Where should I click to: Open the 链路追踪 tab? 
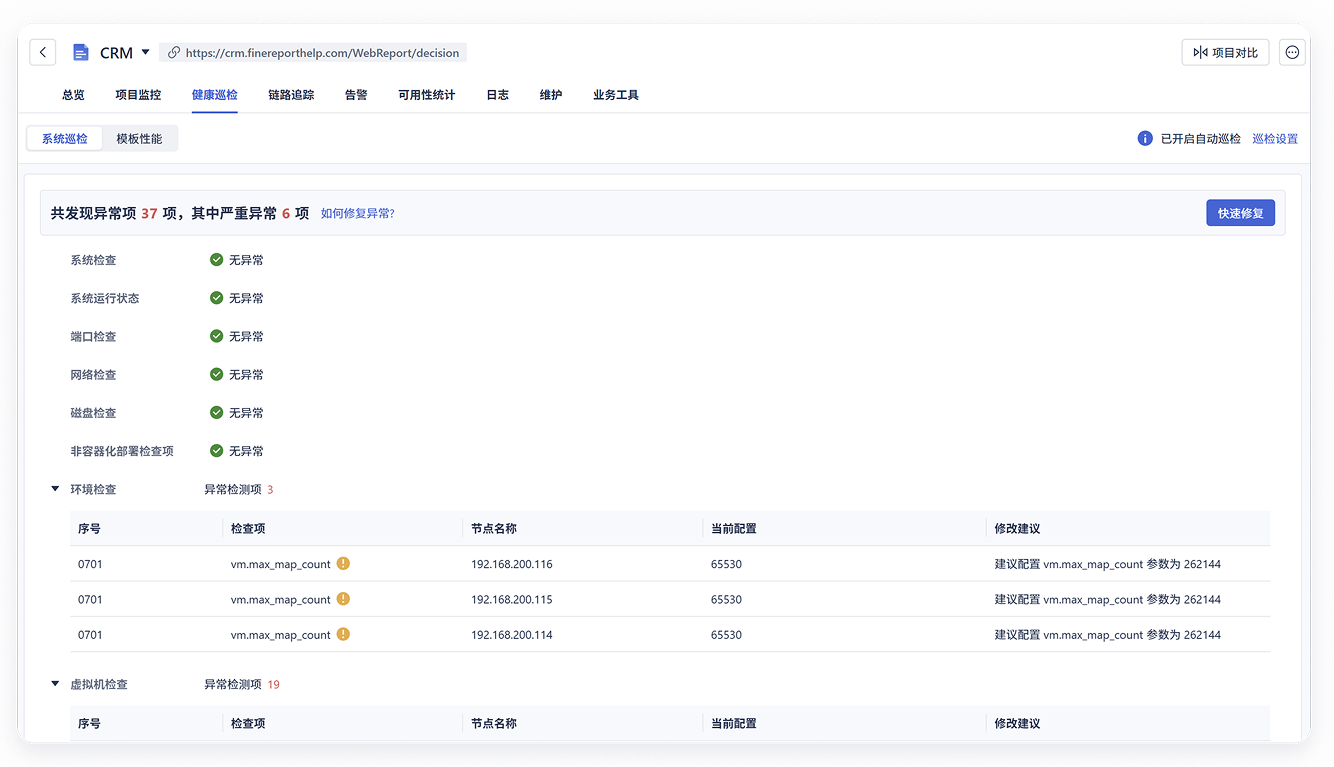[x=291, y=95]
